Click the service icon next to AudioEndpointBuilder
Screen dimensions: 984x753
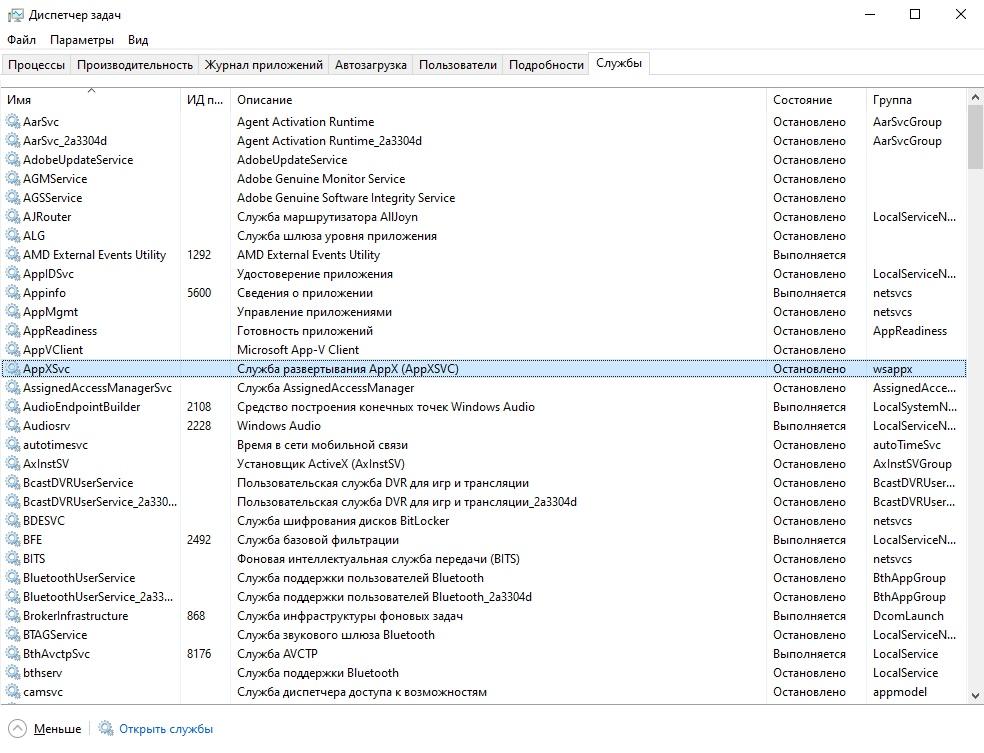[13, 407]
